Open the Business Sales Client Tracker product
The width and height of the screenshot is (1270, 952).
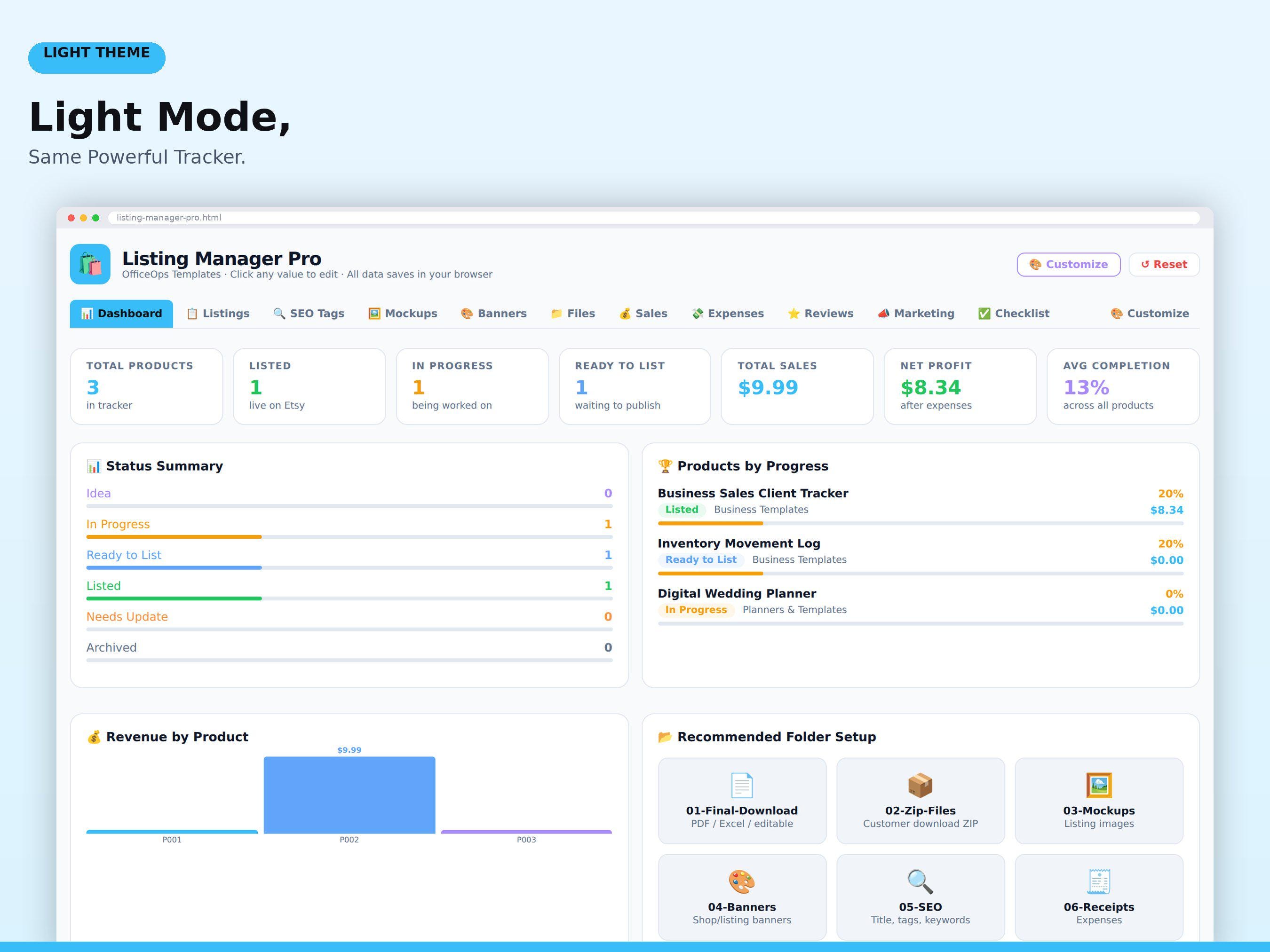pyautogui.click(x=752, y=494)
